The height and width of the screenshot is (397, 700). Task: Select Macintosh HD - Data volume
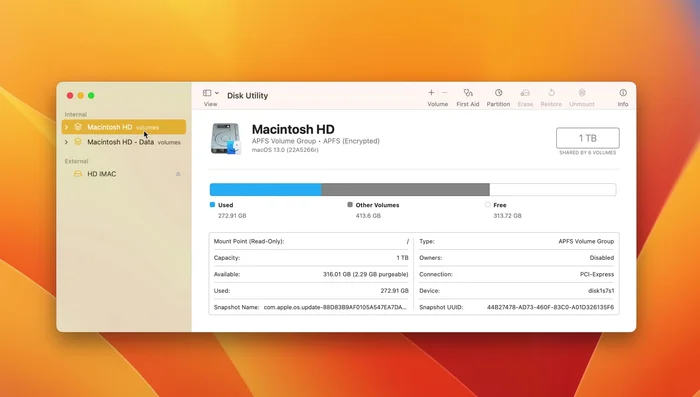[x=124, y=142]
